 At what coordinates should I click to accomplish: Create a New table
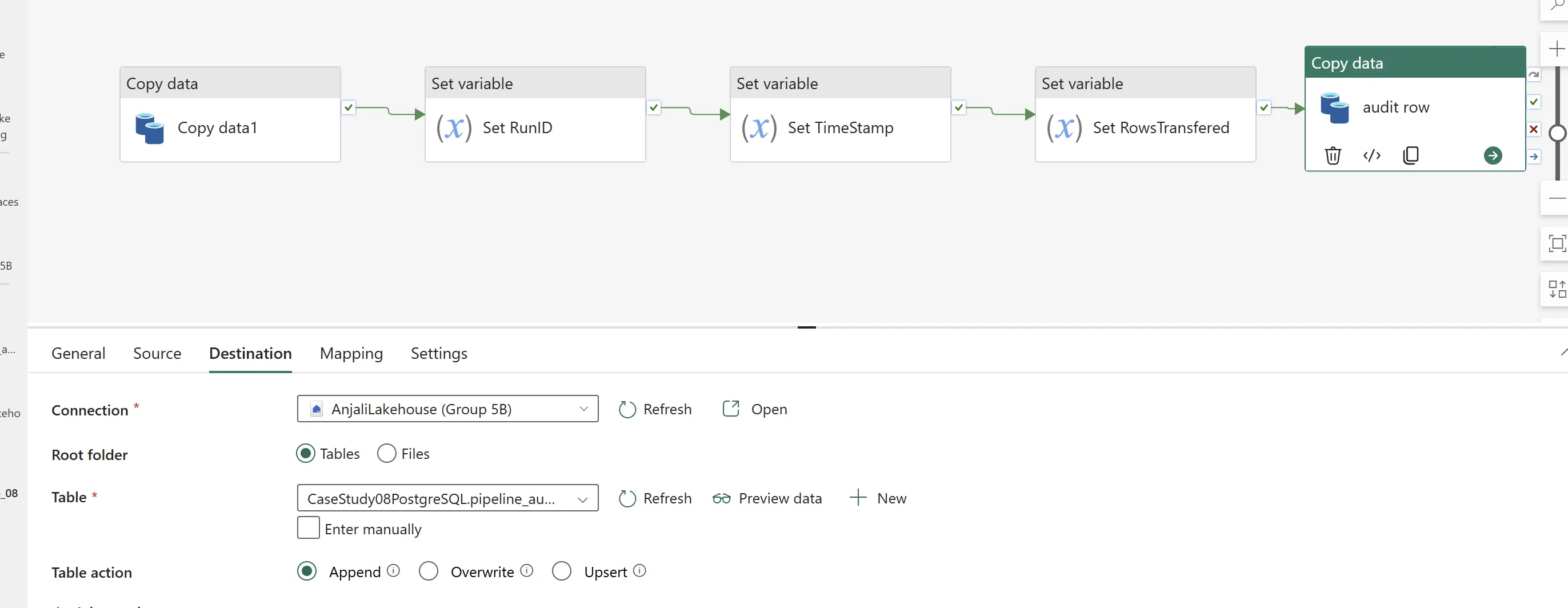(878, 498)
